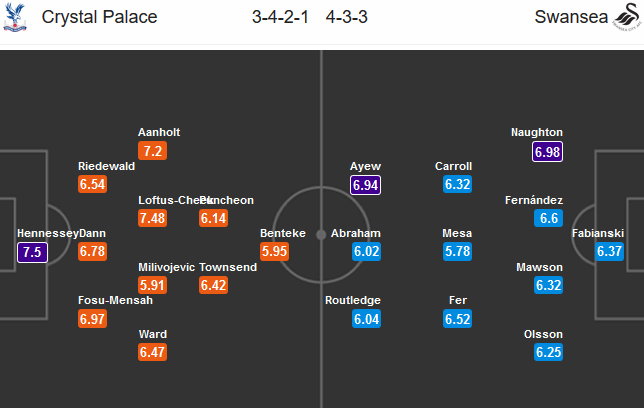Select Townsend's 6.42 rating badge
The width and height of the screenshot is (644, 408).
tap(214, 286)
